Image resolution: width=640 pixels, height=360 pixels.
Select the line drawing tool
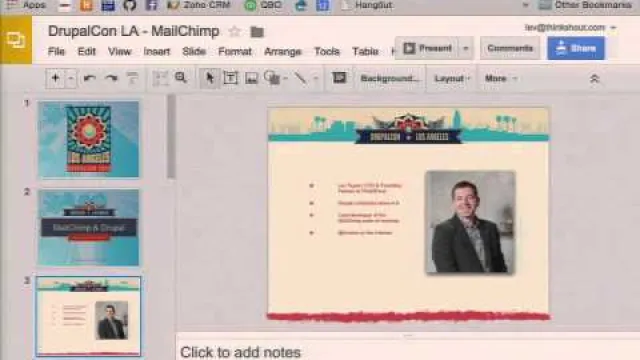point(301,78)
